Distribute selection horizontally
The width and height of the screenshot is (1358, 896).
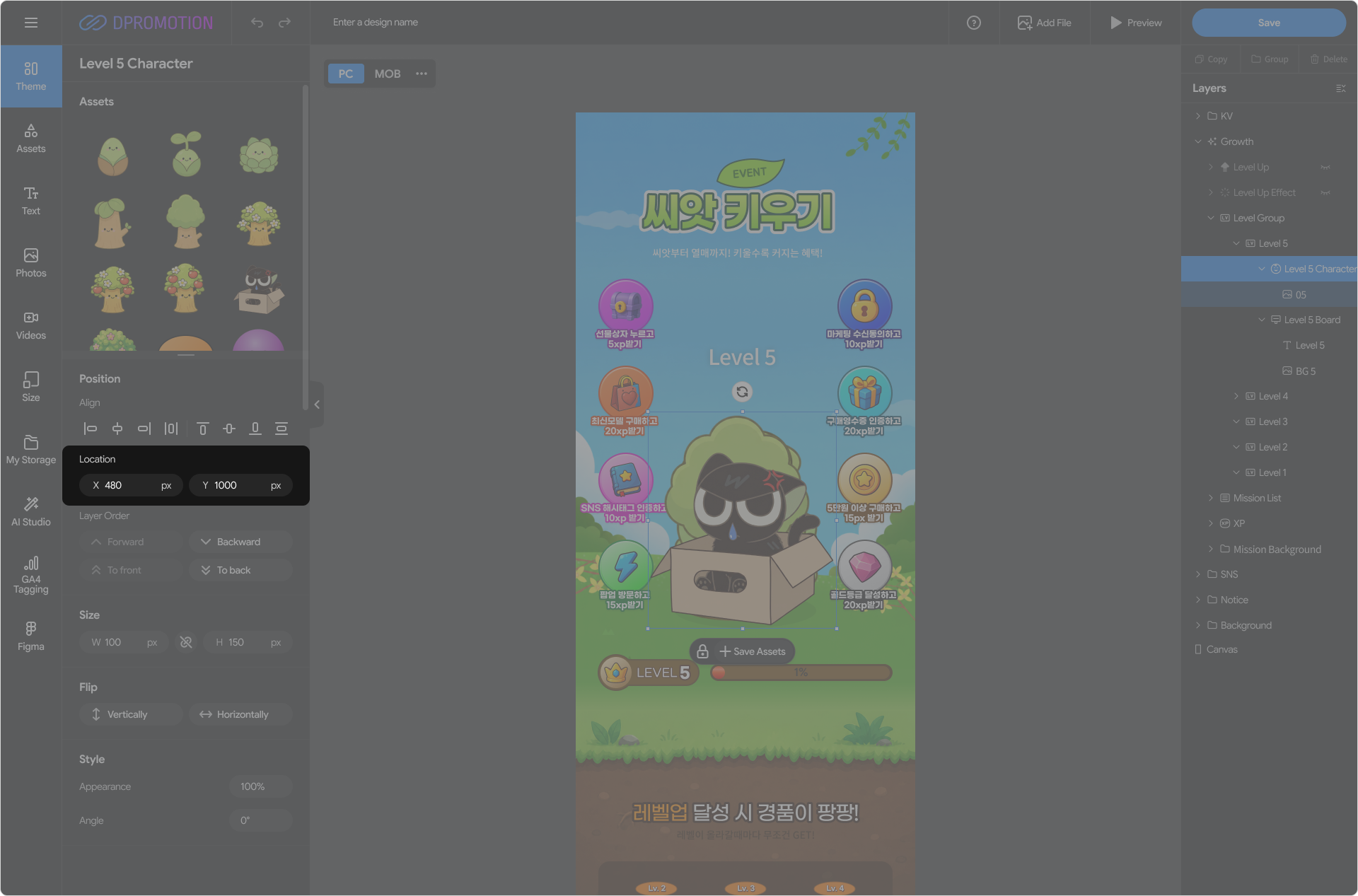point(171,429)
